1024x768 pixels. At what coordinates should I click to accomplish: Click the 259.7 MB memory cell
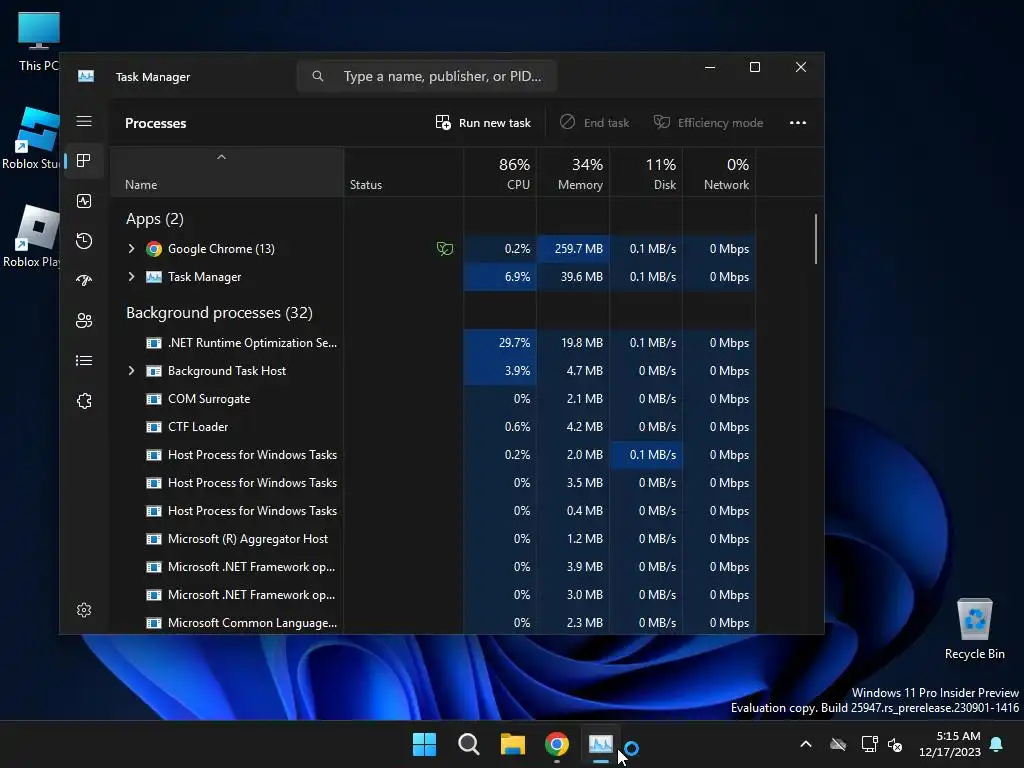[573, 249]
